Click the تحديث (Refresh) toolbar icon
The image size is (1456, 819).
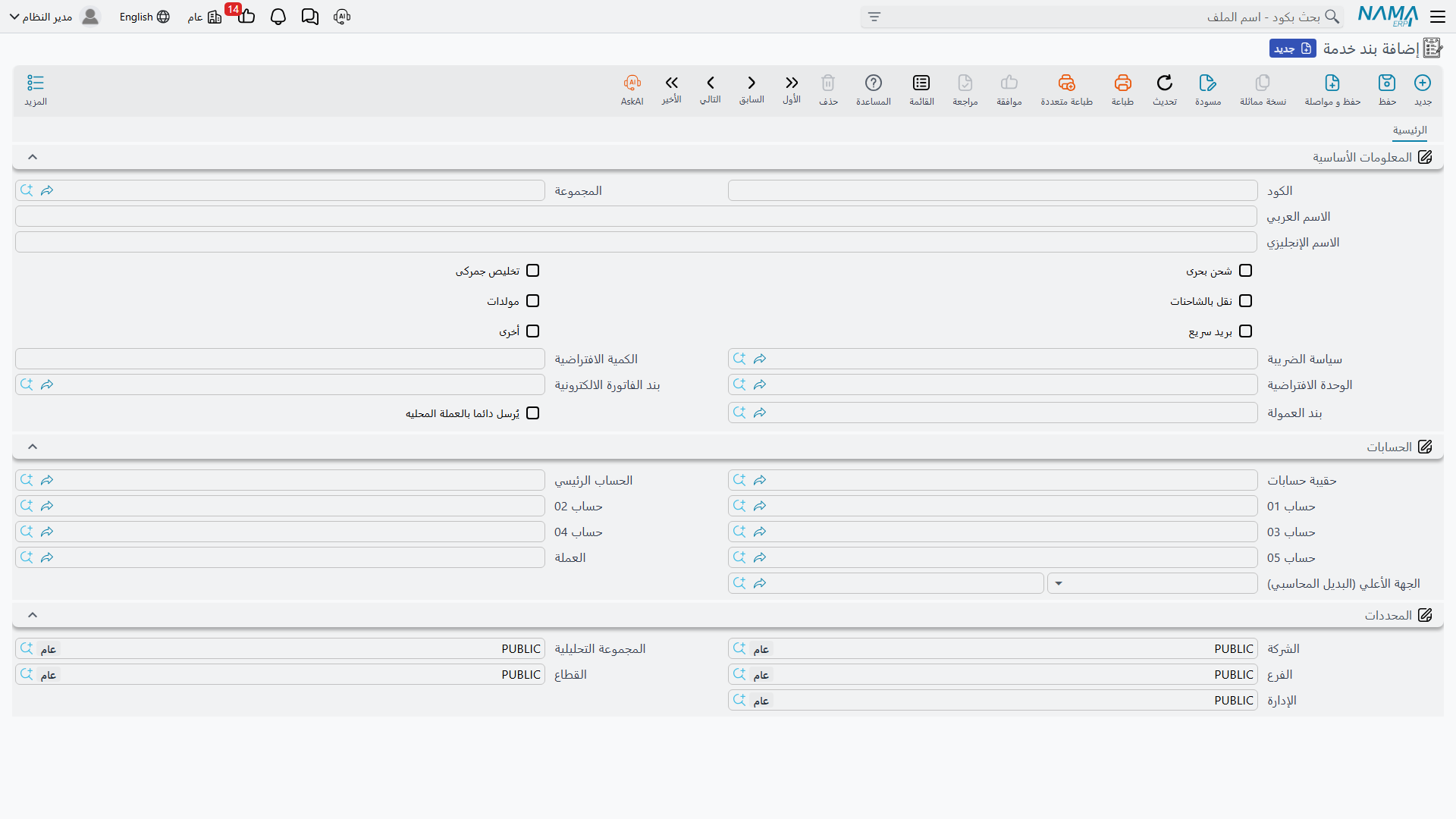1165,83
